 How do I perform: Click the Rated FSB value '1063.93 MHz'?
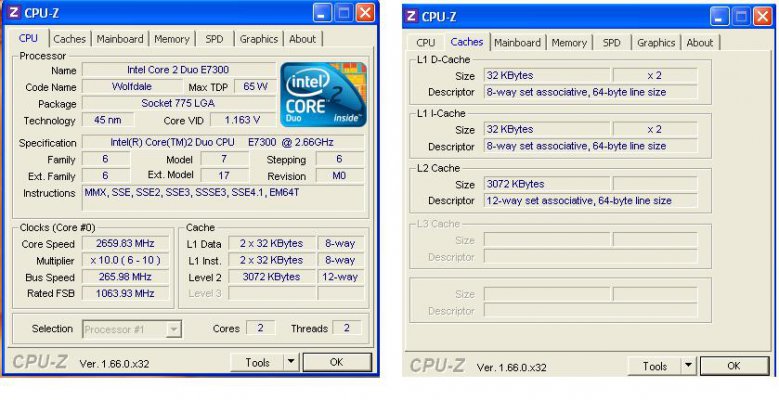coord(125,293)
